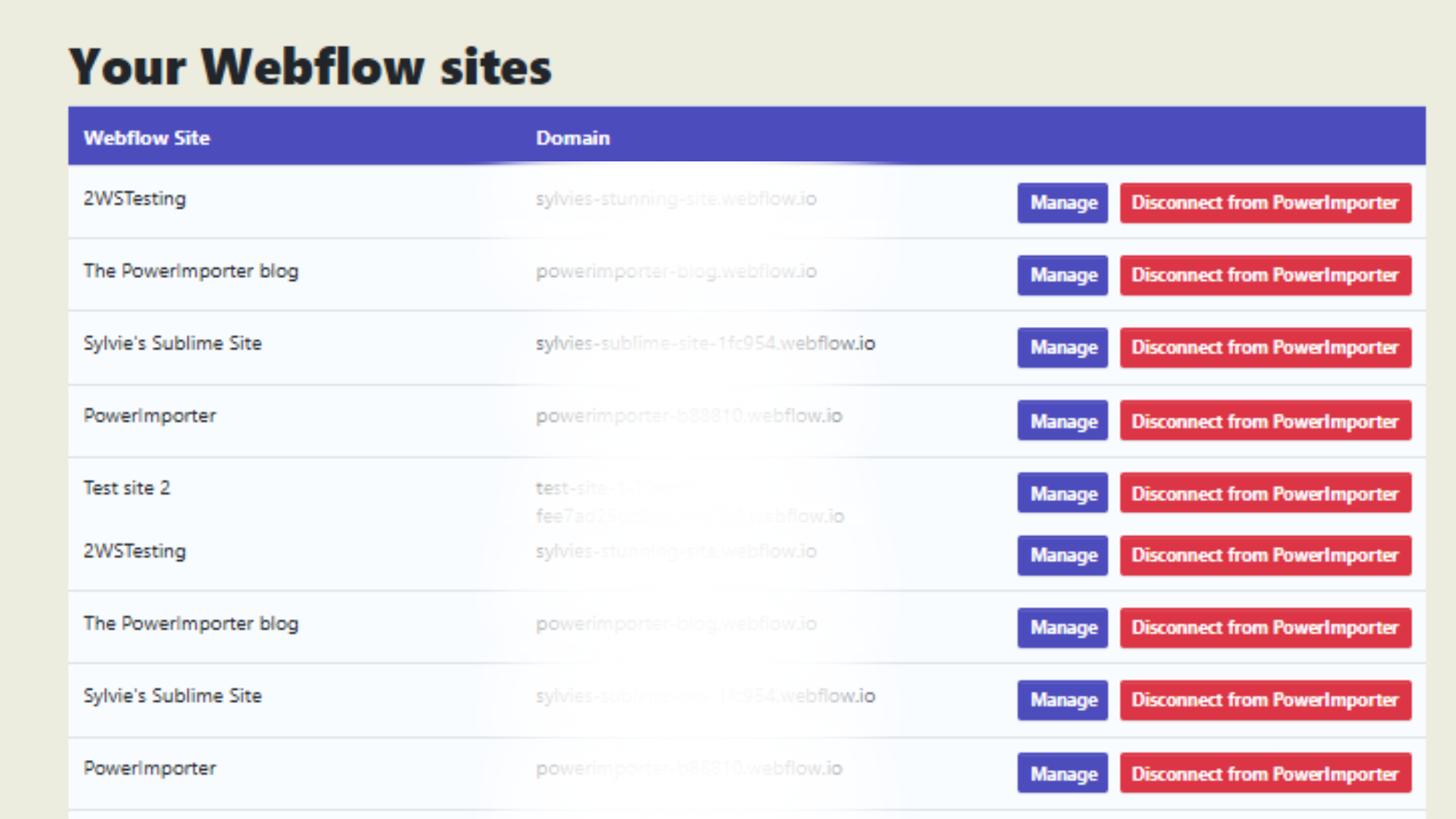Click Manage for the second The PowerImporter blog row
Screen dimensions: 1456x819
(x=1062, y=628)
